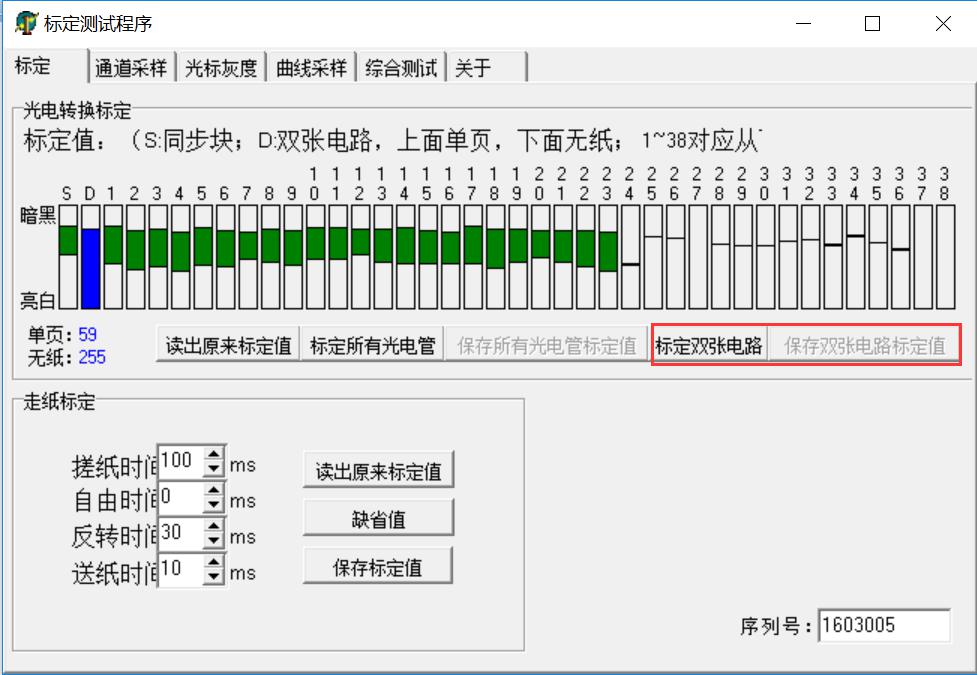Switch to the 标定 tab

pyautogui.click(x=45, y=65)
